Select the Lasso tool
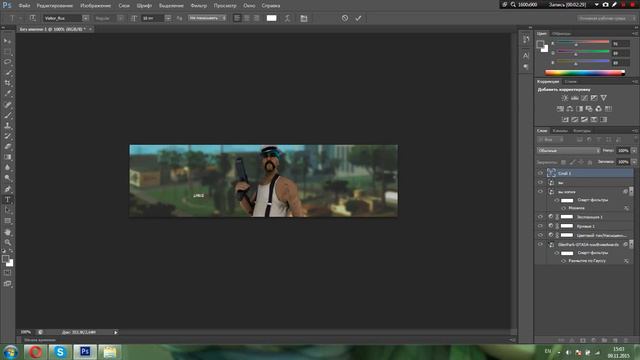This screenshot has height=360, width=640. coord(7,62)
